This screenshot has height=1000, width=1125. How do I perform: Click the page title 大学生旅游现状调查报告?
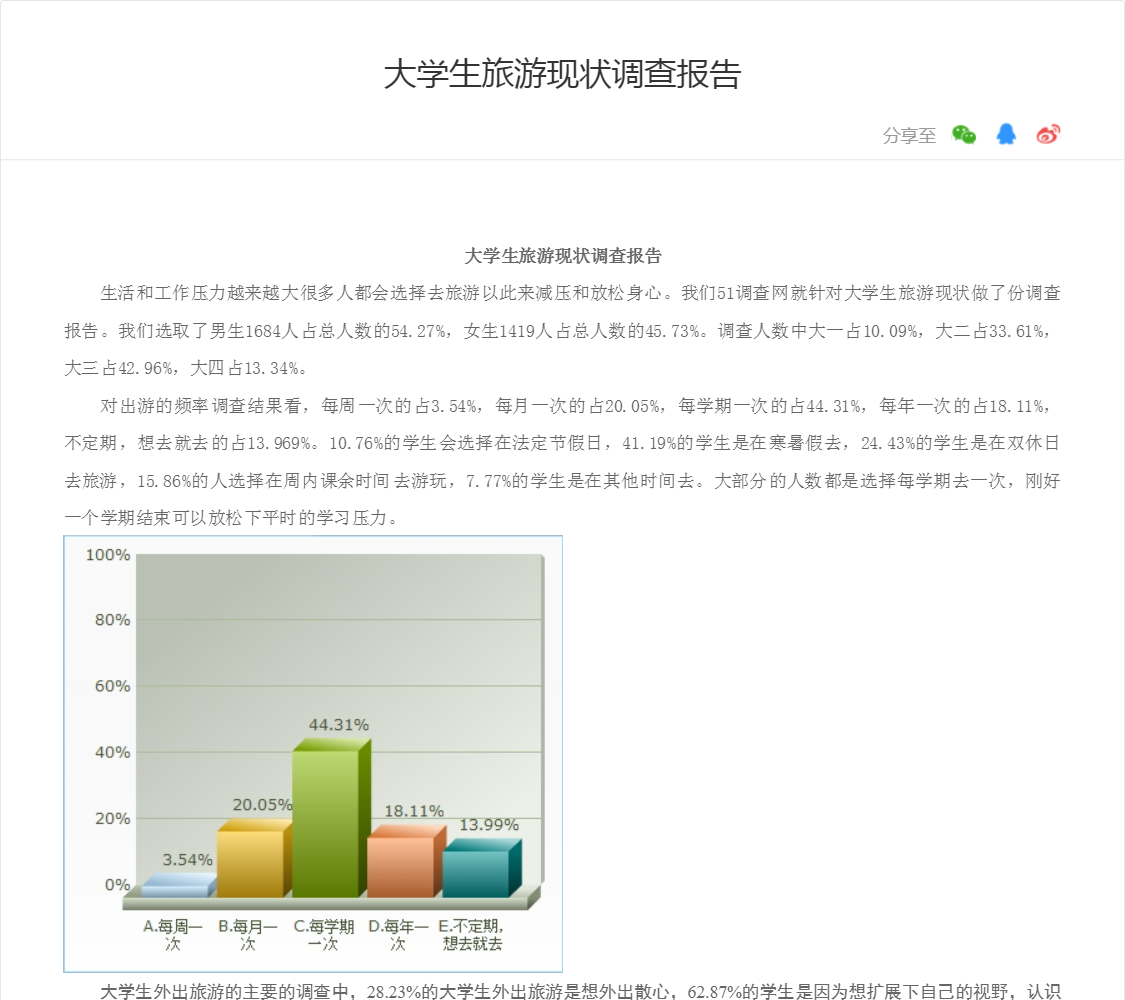(x=562, y=74)
